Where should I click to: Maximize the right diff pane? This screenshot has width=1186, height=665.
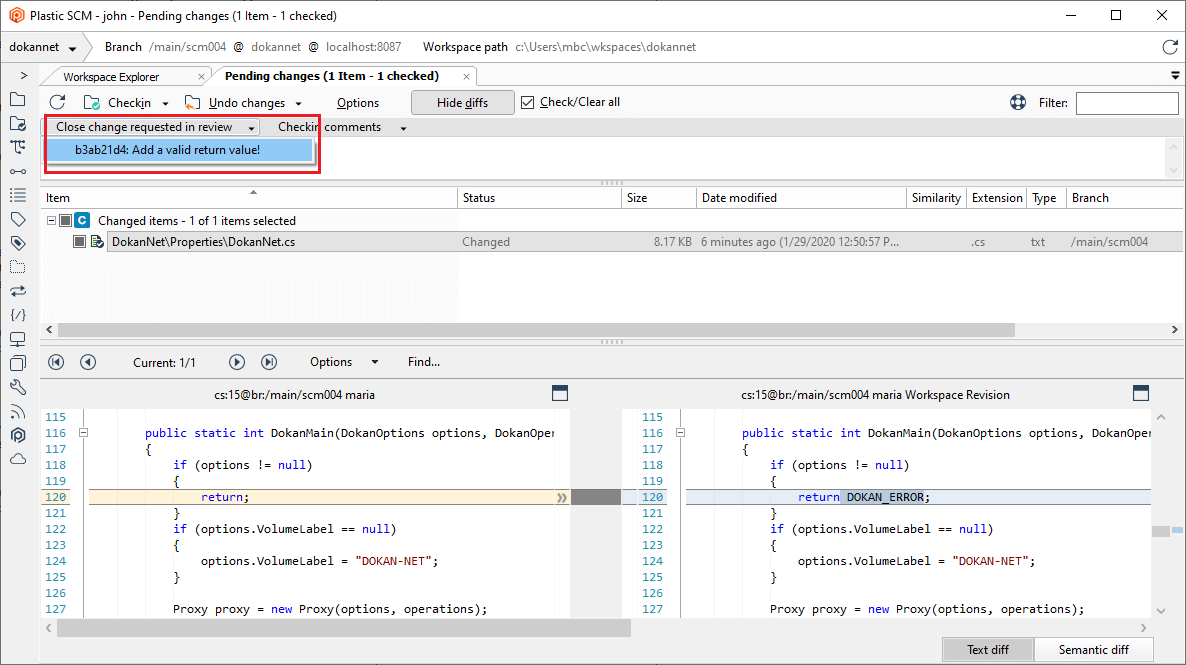pos(1141,393)
